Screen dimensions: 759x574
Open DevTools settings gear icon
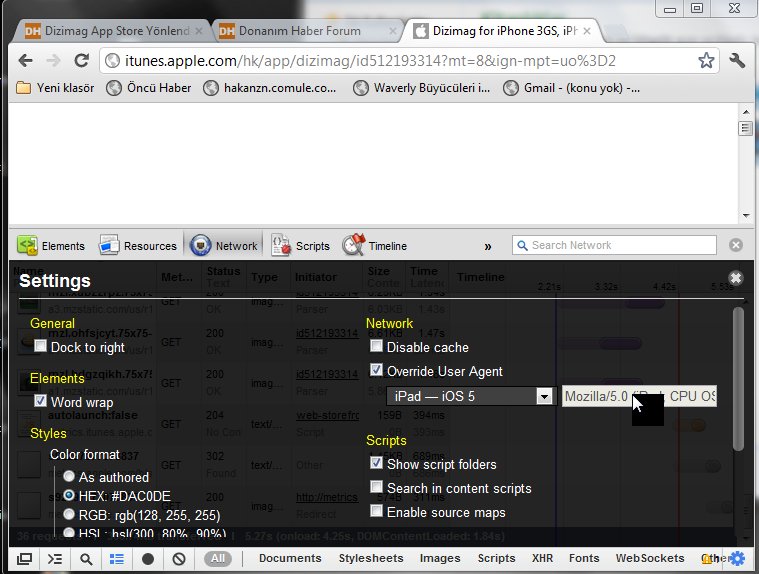pyautogui.click(x=738, y=559)
